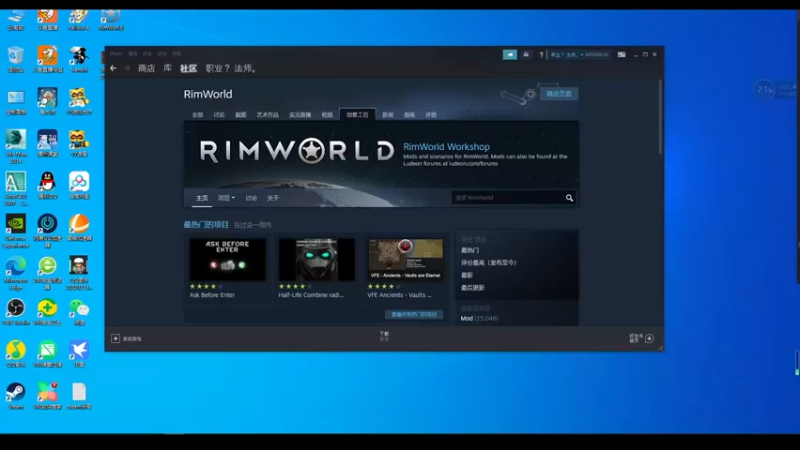This screenshot has width=800, height=450.
Task: Open the RimWorld Workshop title link
Action: (446, 147)
